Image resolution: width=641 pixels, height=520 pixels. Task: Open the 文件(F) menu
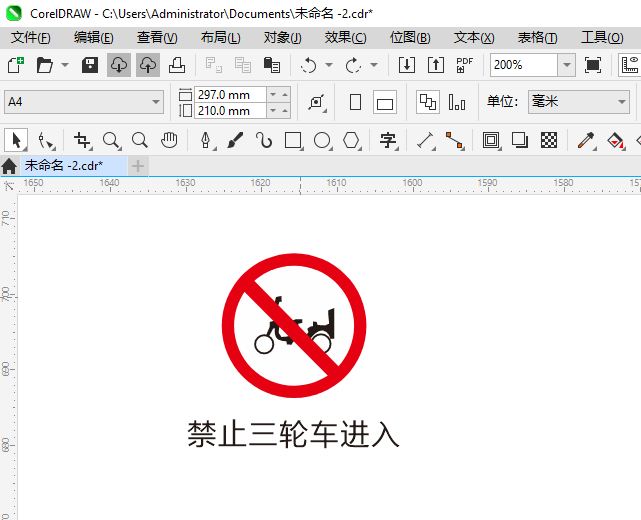coord(30,38)
